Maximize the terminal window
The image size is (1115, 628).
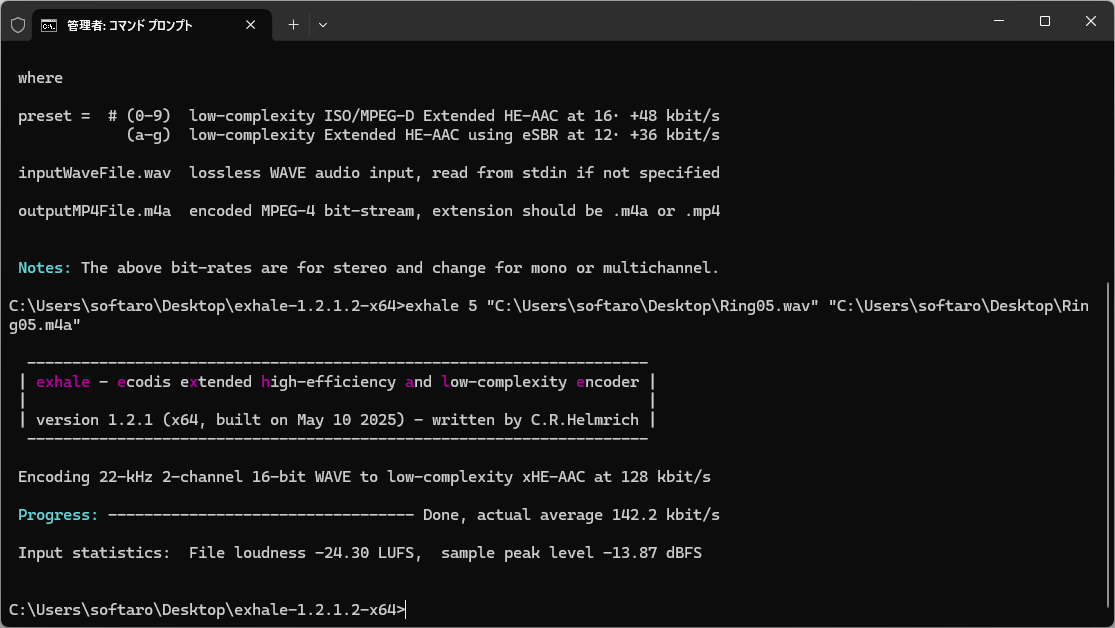(1045, 21)
